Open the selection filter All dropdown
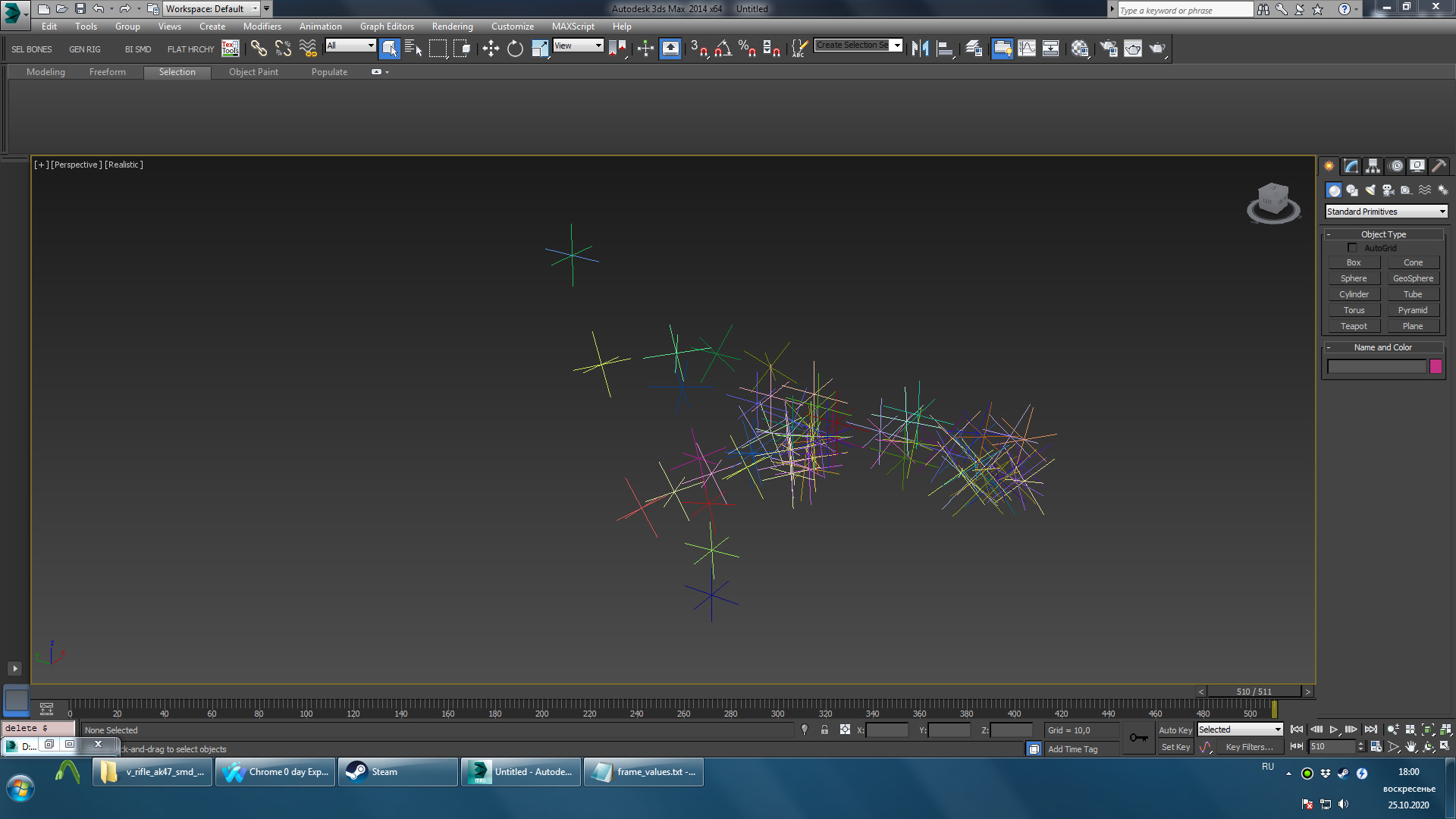The height and width of the screenshot is (819, 1456). click(x=350, y=46)
